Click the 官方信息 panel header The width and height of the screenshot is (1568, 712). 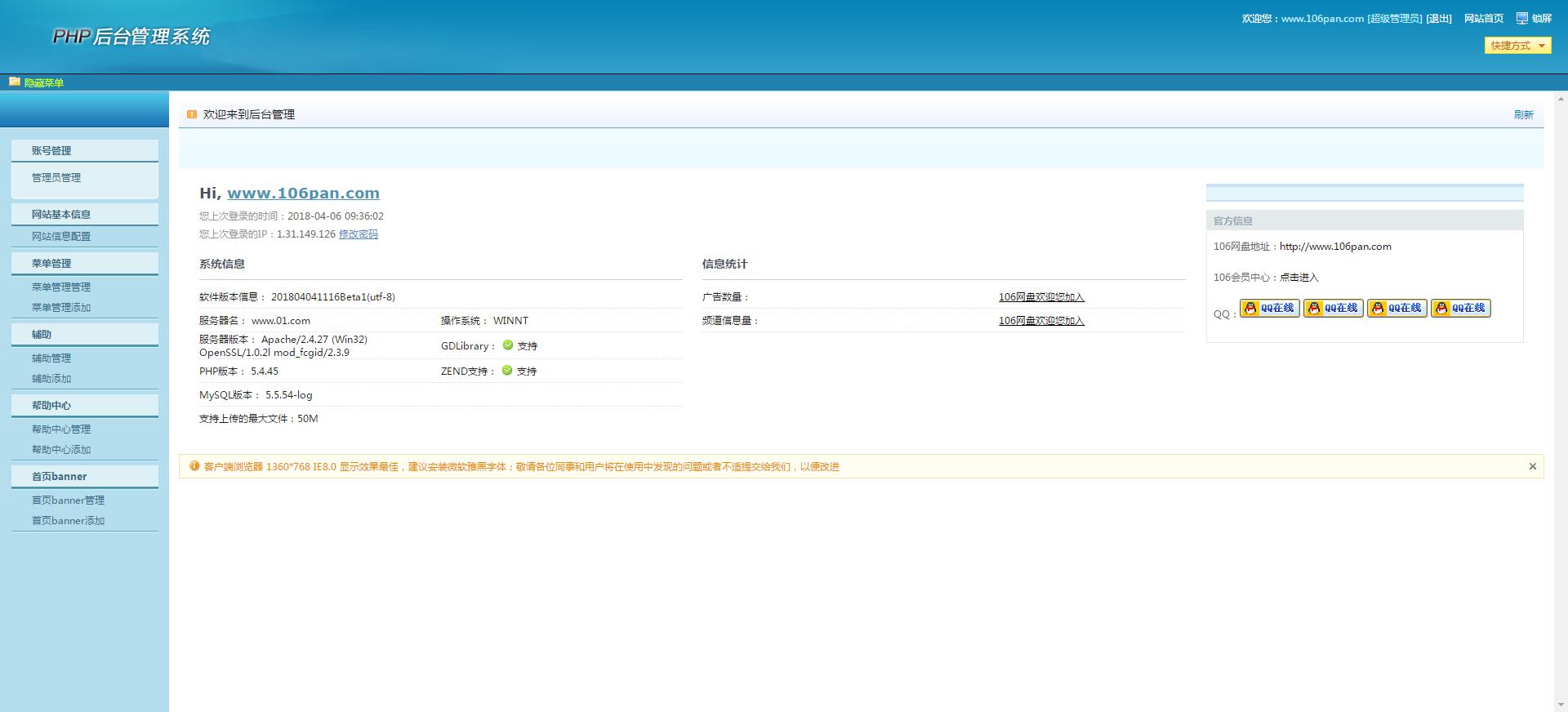tap(1365, 220)
